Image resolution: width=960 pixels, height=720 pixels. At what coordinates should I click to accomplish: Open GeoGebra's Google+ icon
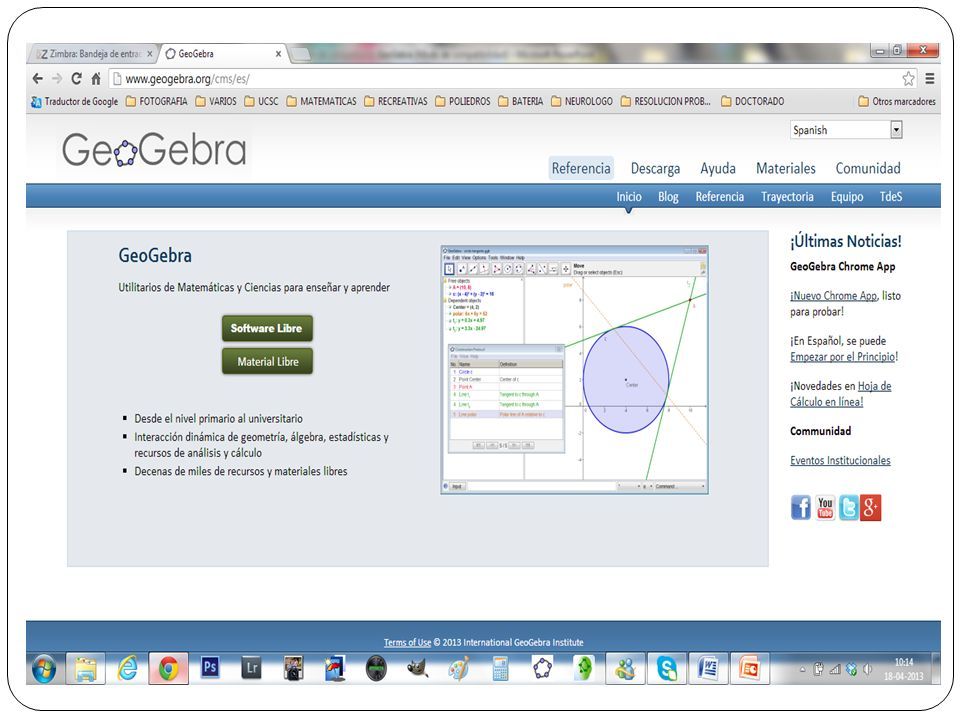click(871, 508)
